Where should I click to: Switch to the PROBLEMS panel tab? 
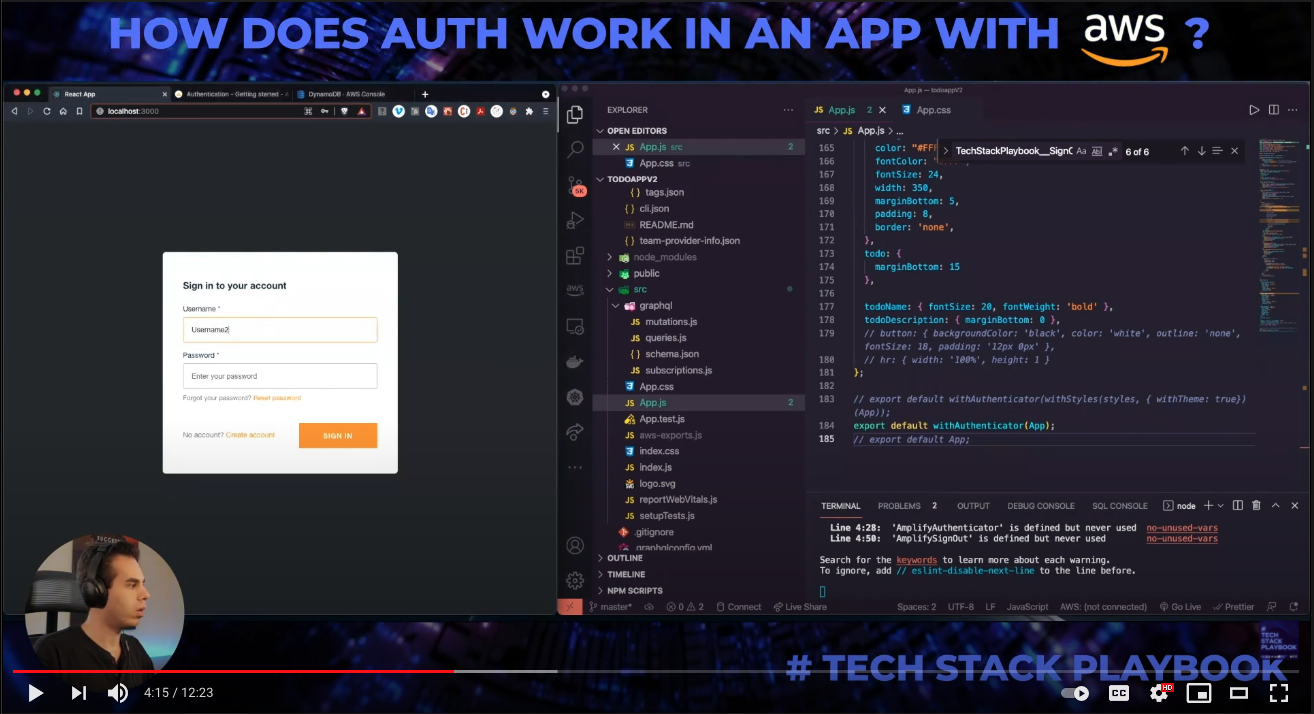pos(899,506)
